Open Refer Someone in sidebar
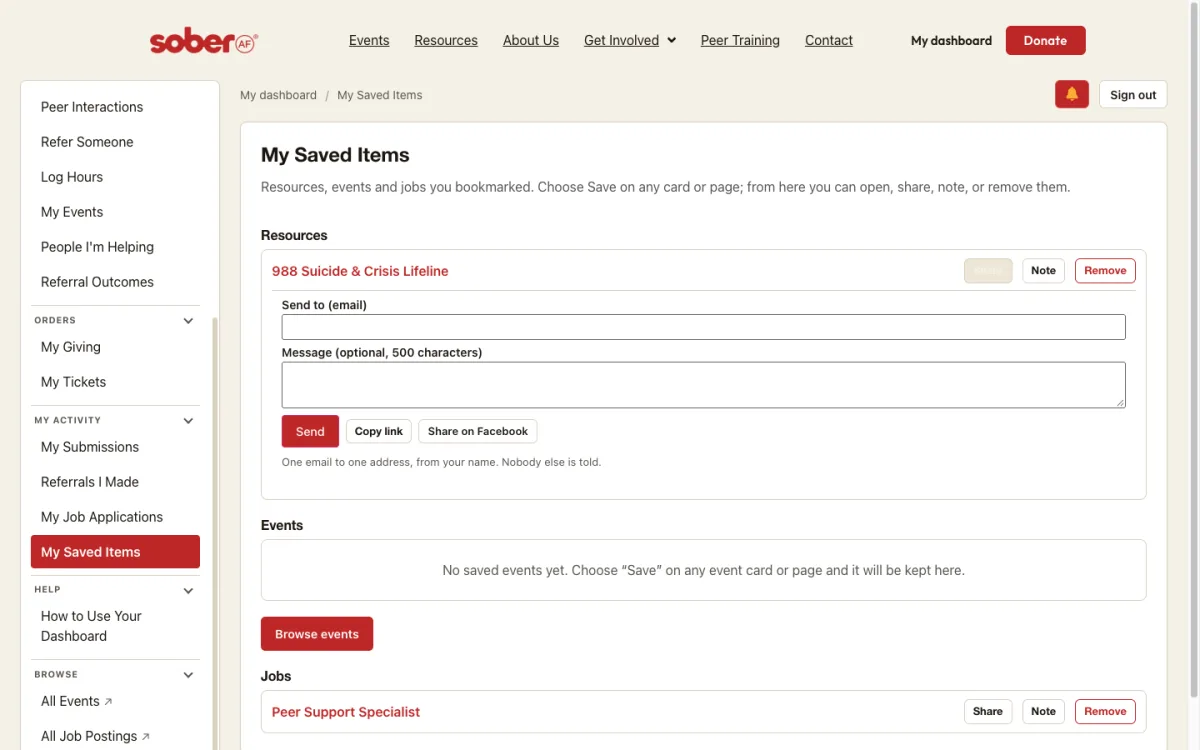1200x750 pixels. (115, 142)
